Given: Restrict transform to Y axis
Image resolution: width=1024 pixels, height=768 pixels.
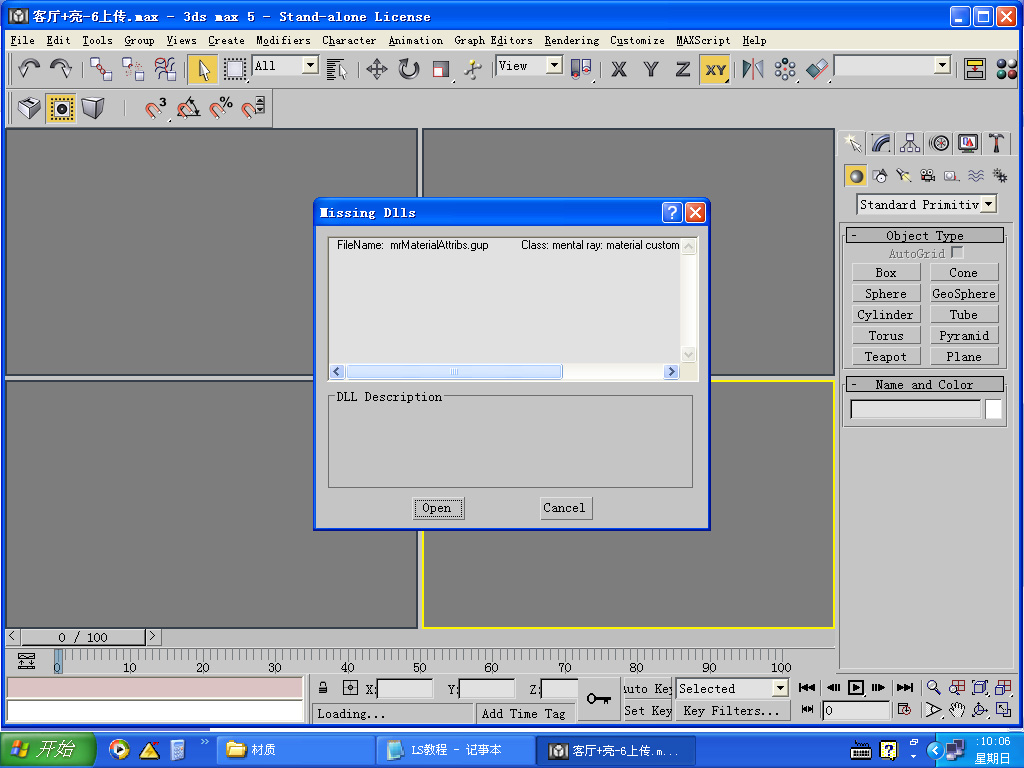Looking at the screenshot, I should coord(651,69).
